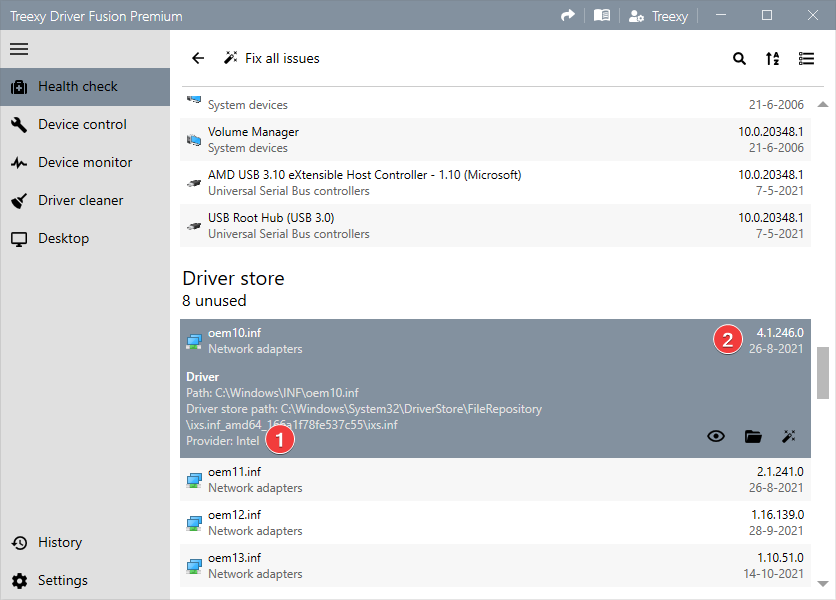Screen dimensions: 836x600
Task: Click the oem10.inf network adapter icon
Action: coord(194,341)
